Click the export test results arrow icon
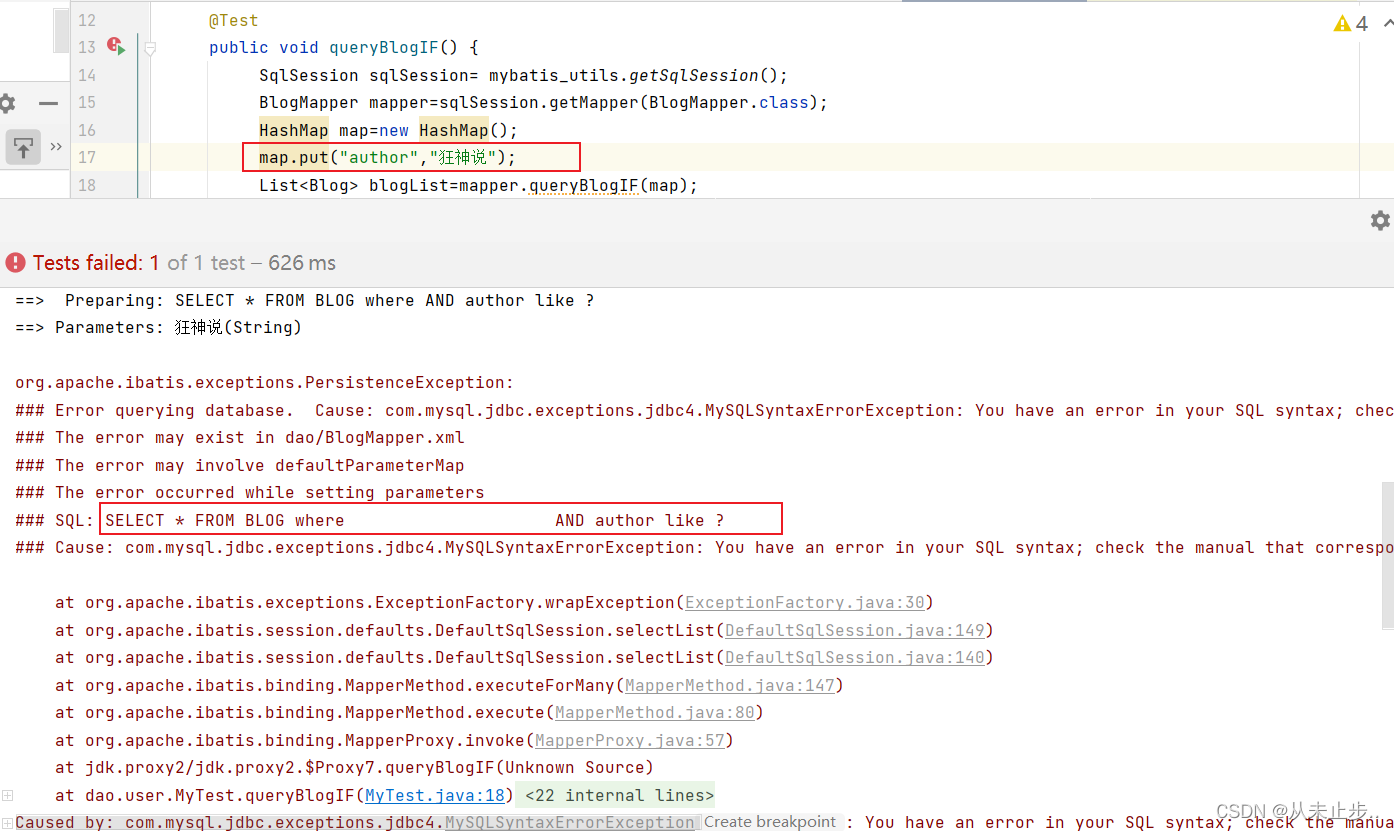The width and height of the screenshot is (1394, 831). tap(23, 147)
